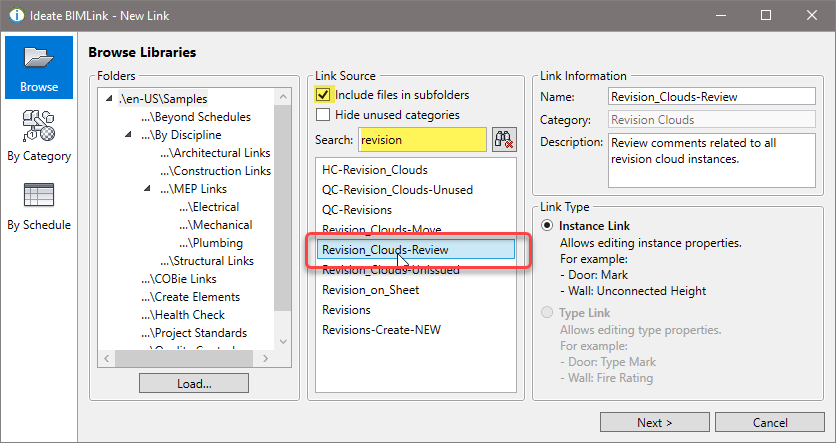Select the Health Check folder
The height and width of the screenshot is (443, 836).
point(183,315)
